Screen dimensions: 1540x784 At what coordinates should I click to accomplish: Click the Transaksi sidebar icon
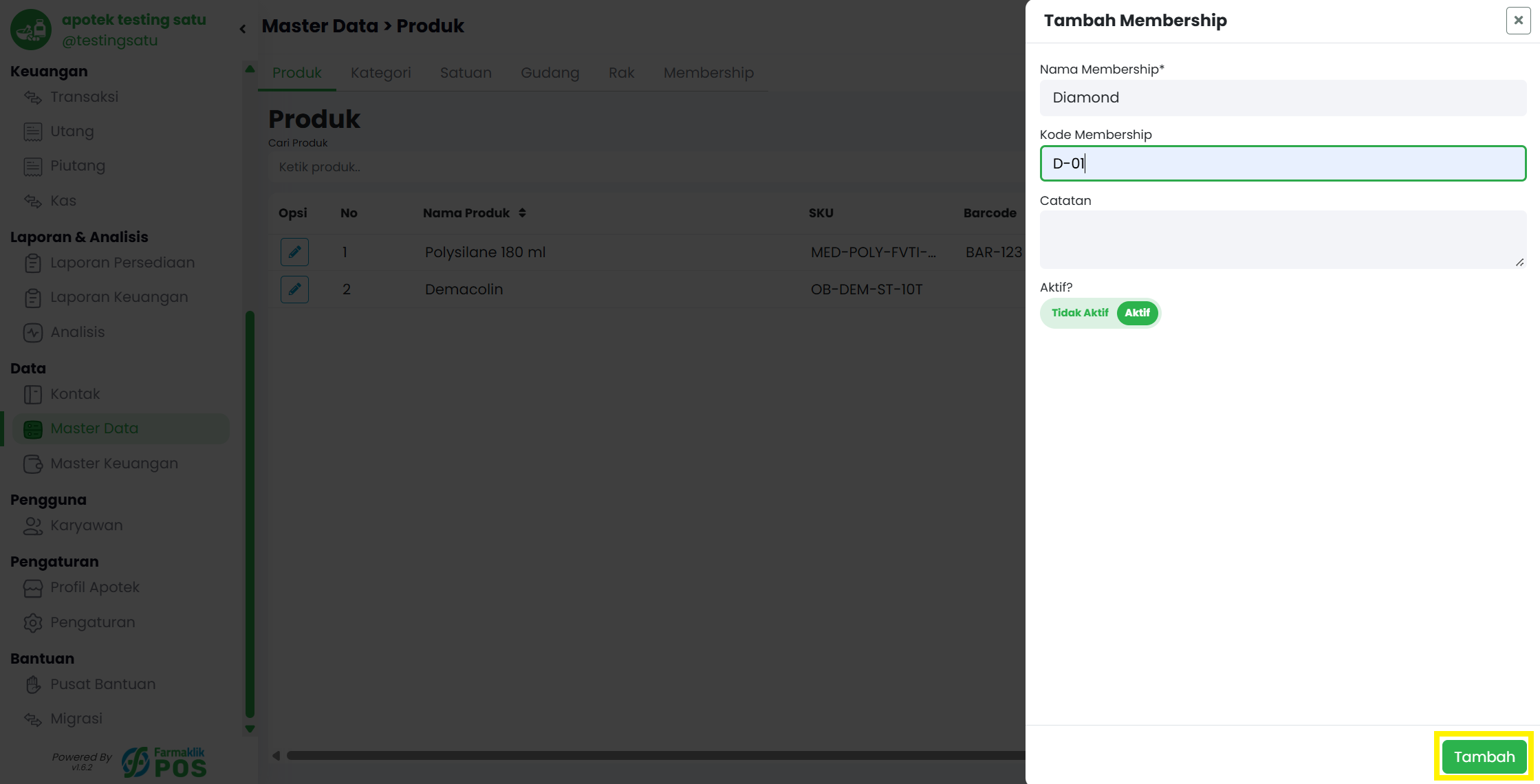point(32,97)
